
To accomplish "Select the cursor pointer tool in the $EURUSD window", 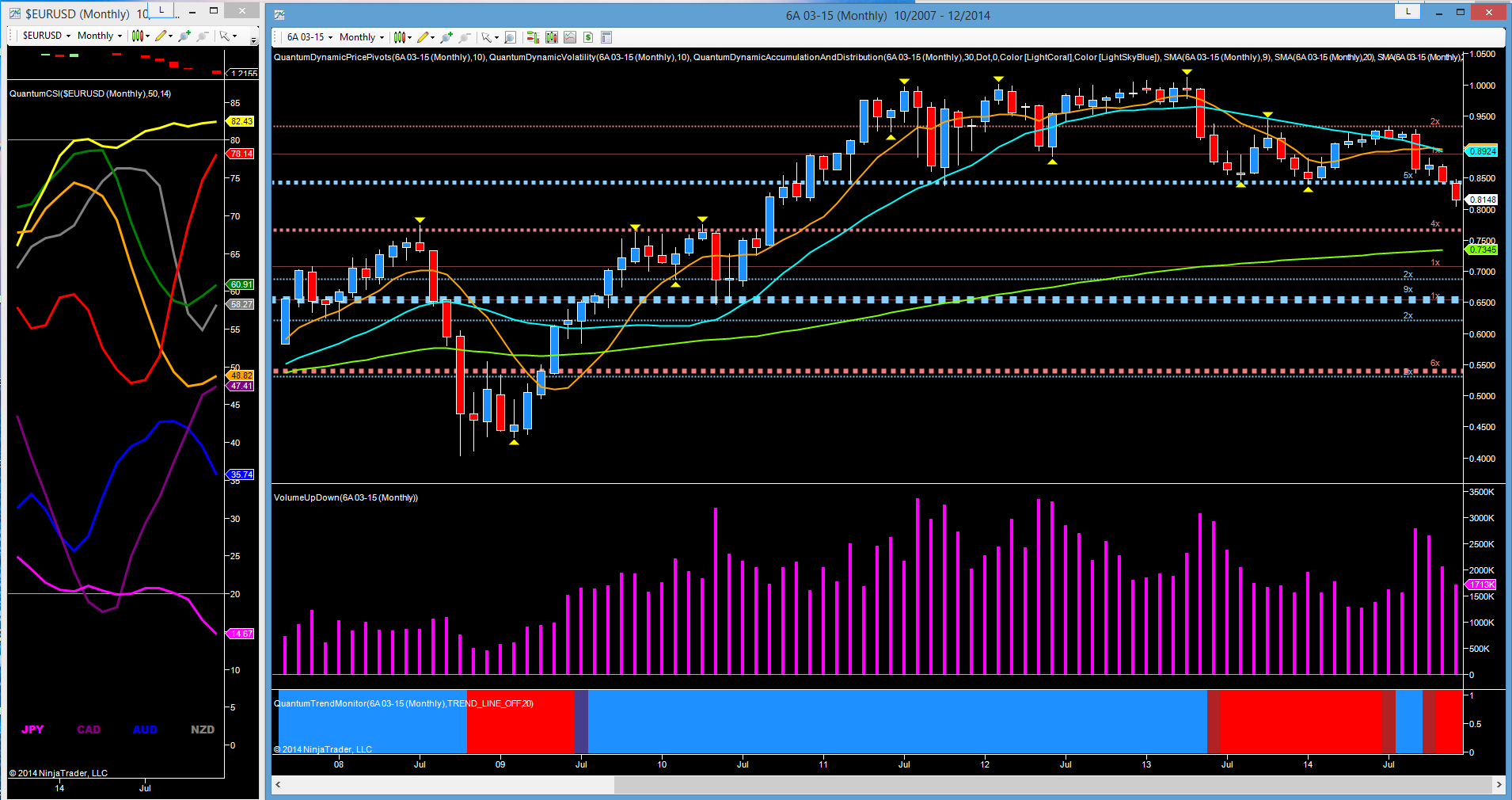I will [x=225, y=36].
